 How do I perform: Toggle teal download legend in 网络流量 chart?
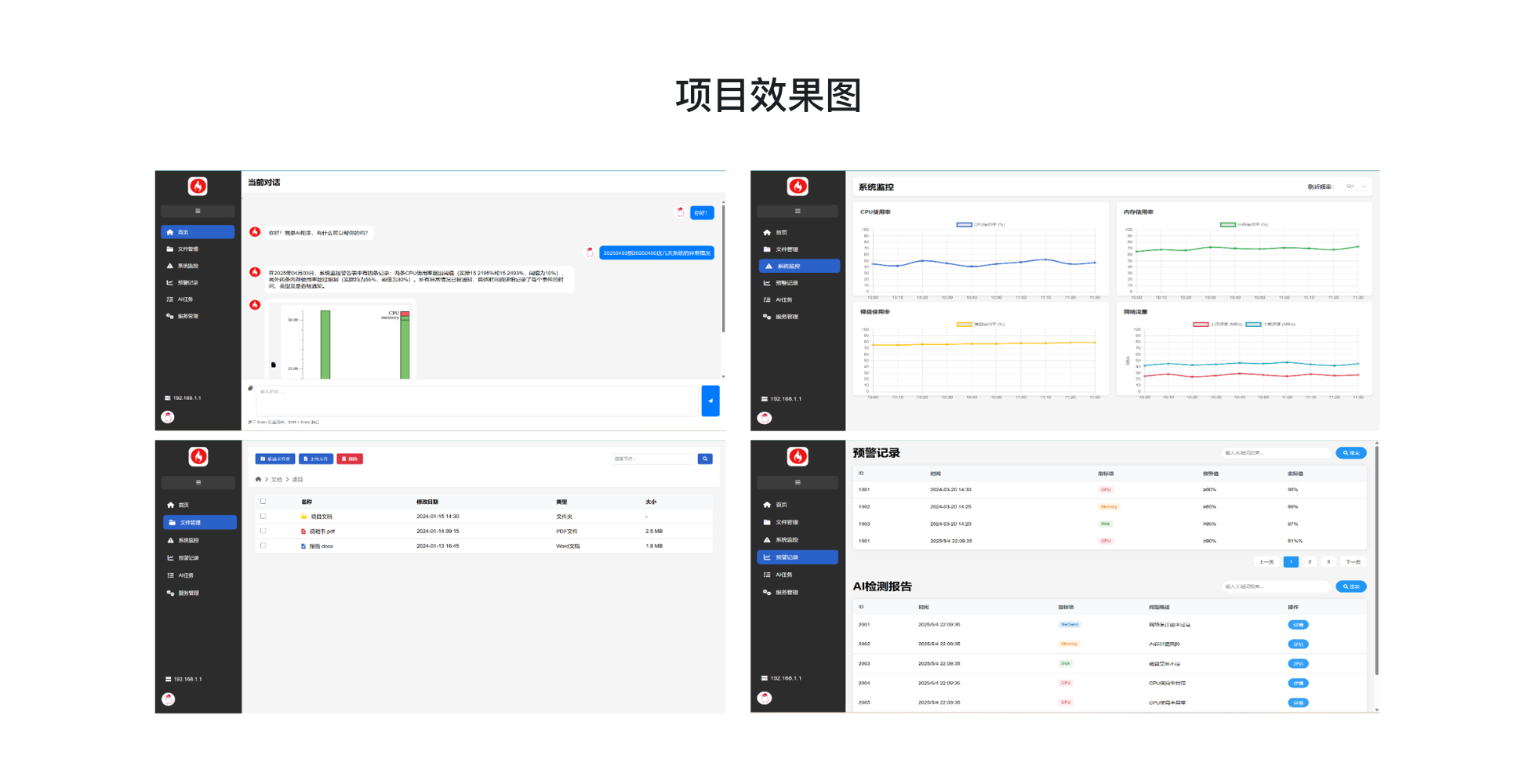(1253, 324)
